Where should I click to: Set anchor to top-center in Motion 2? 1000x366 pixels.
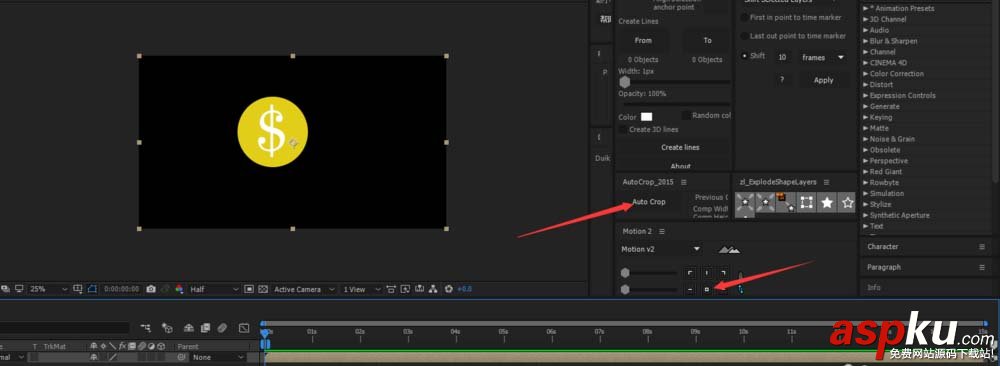coord(707,273)
